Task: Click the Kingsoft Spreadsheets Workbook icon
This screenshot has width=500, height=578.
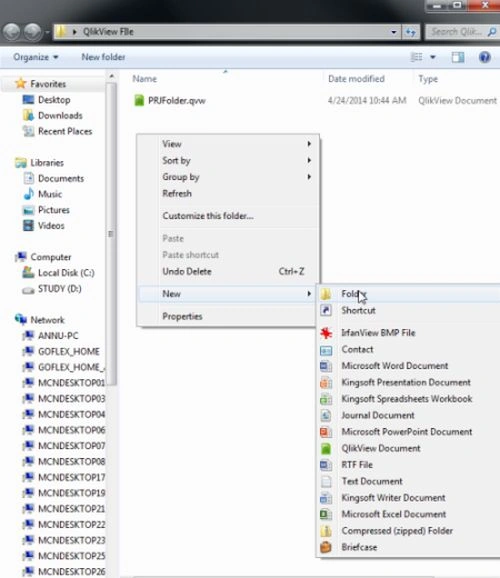Action: click(326, 399)
